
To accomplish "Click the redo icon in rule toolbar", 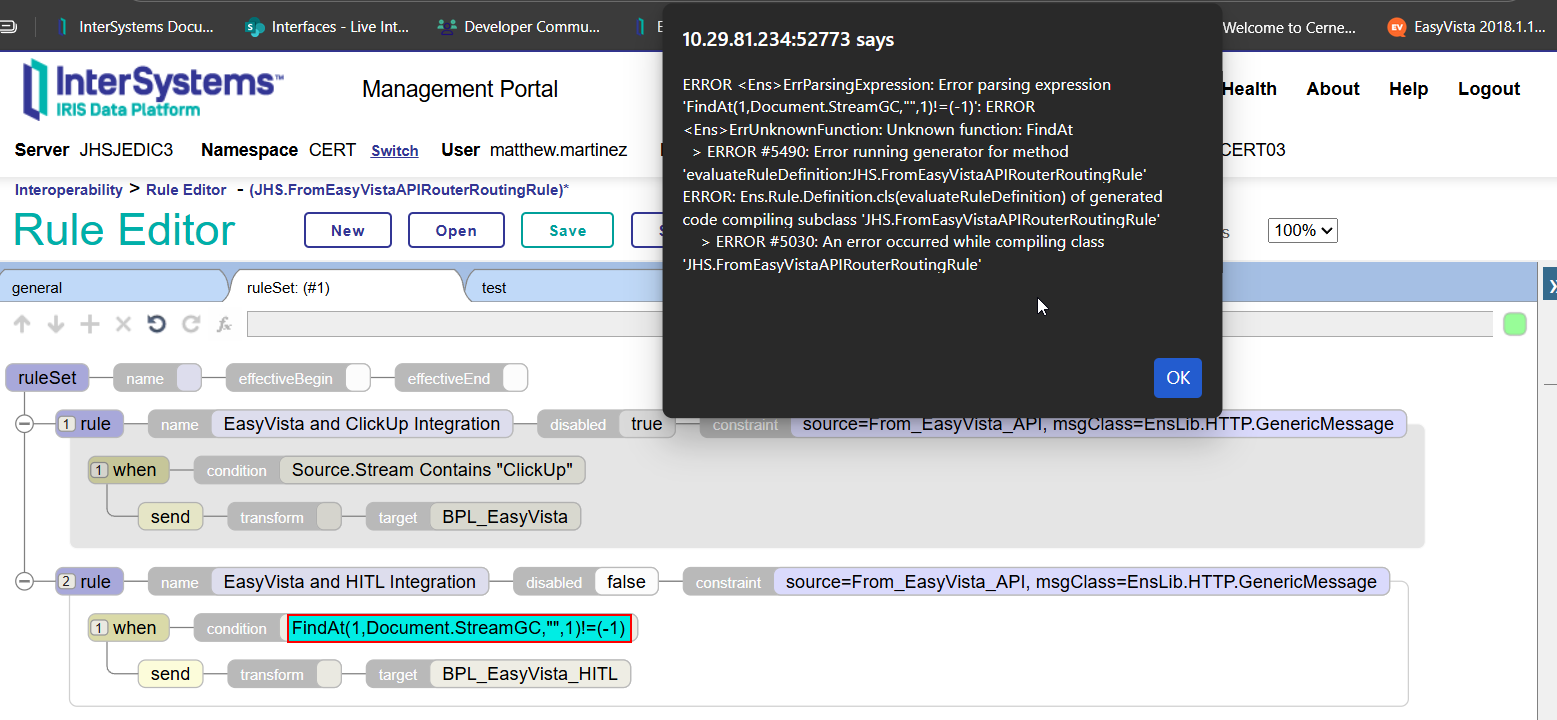I will [x=191, y=324].
